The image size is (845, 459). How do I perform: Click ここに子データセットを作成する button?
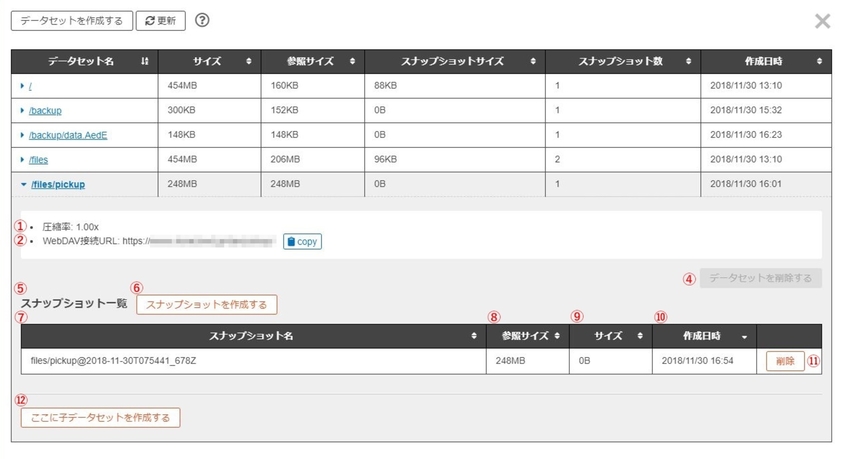pos(98,417)
